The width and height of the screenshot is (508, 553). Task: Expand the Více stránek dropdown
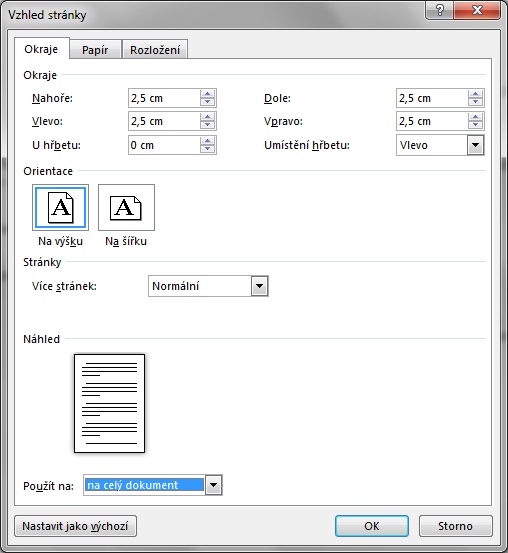[260, 286]
